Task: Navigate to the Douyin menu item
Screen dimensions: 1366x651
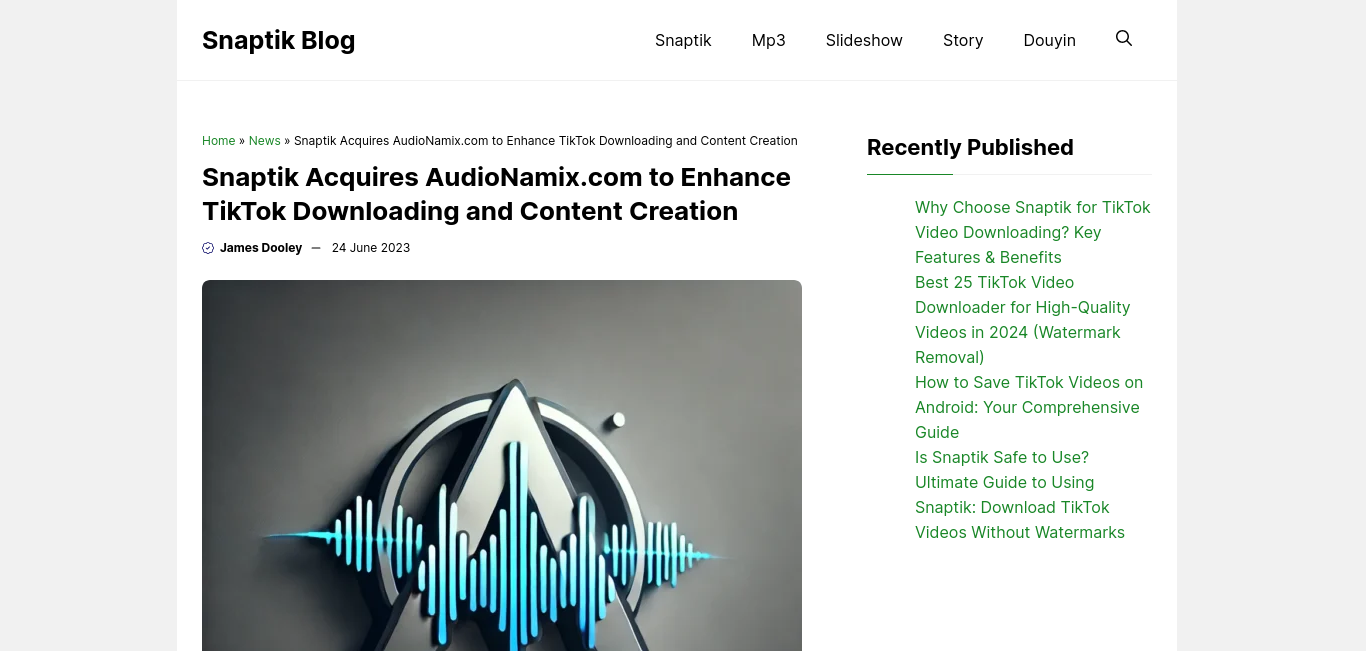Action: tap(1050, 40)
